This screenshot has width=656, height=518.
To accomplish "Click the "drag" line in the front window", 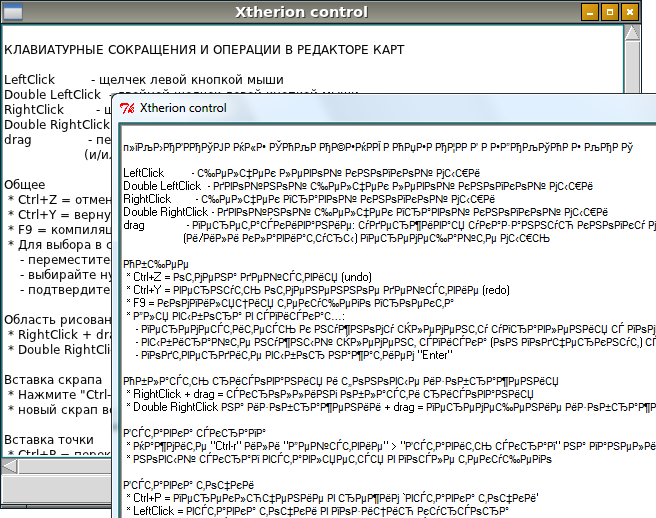I will [x=390, y=225].
